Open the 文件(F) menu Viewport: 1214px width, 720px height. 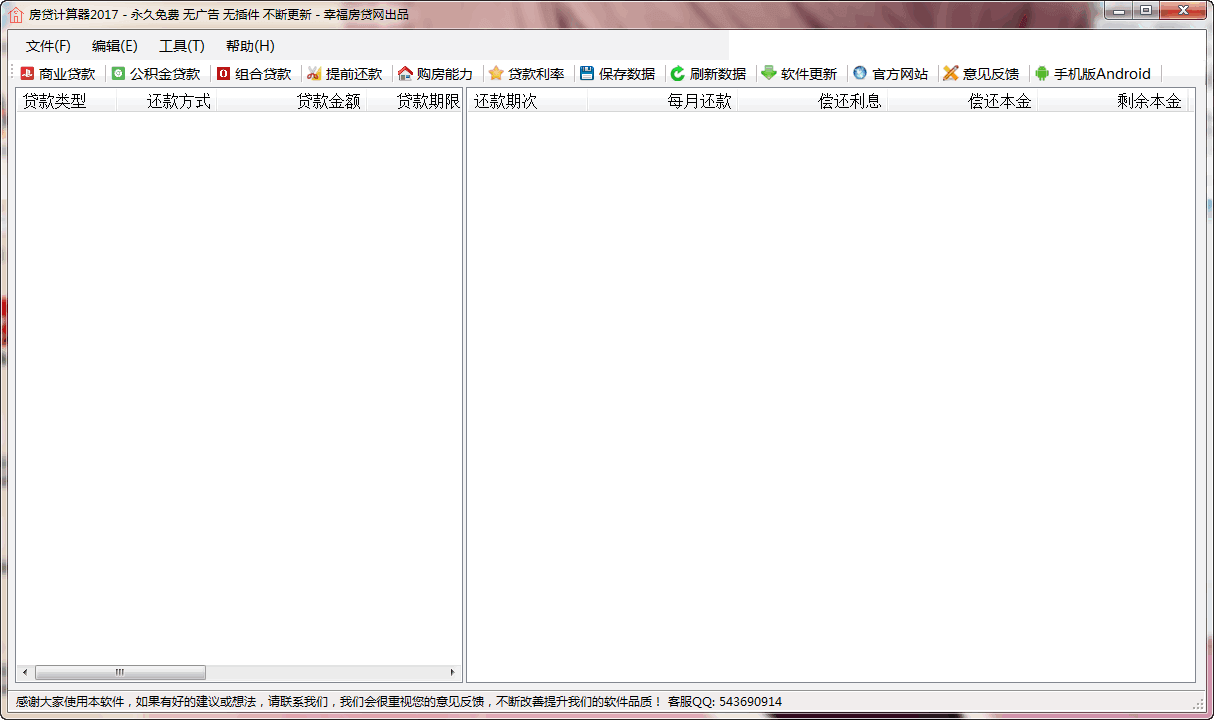click(x=48, y=46)
